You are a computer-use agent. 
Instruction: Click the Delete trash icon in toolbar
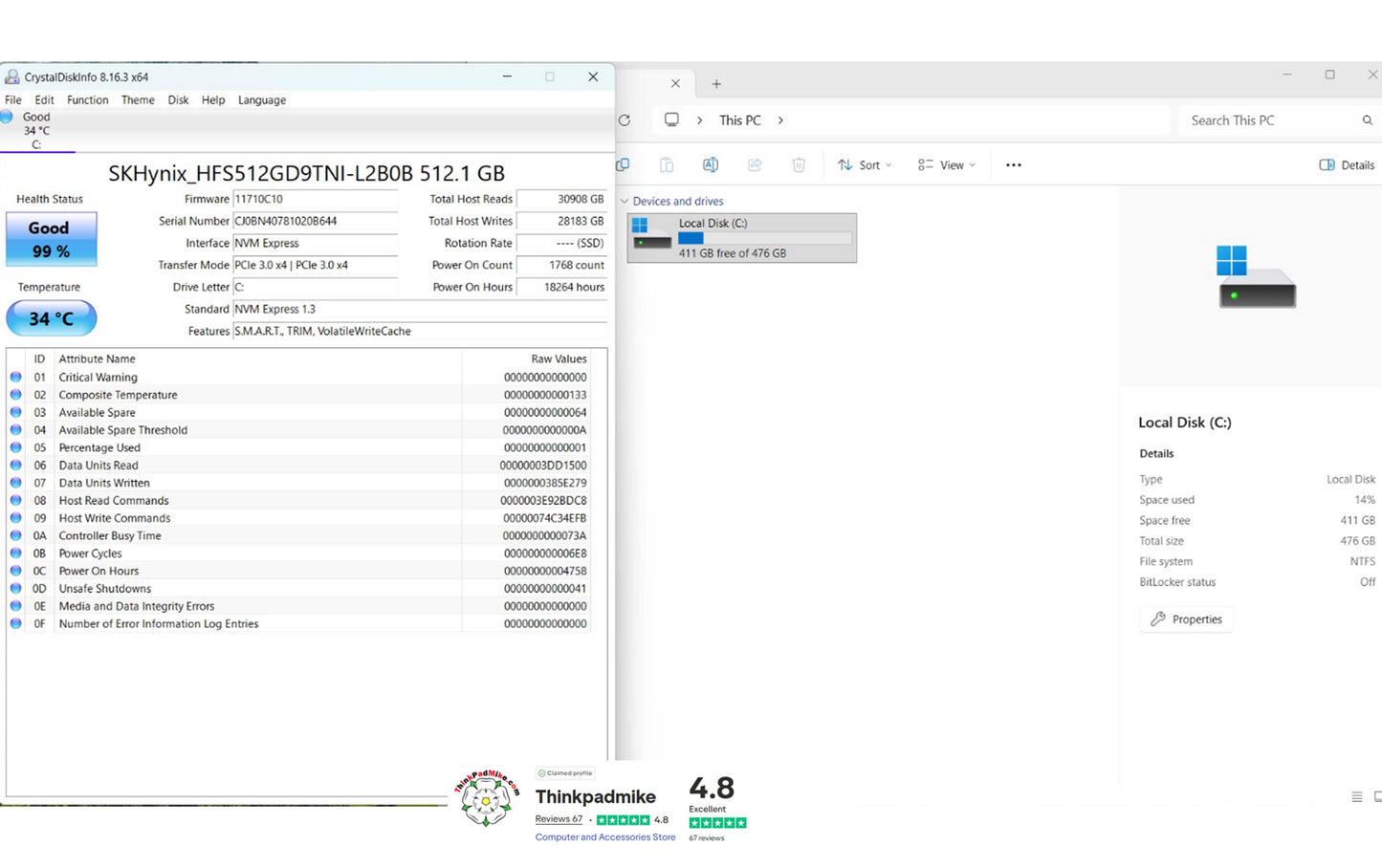pos(799,165)
